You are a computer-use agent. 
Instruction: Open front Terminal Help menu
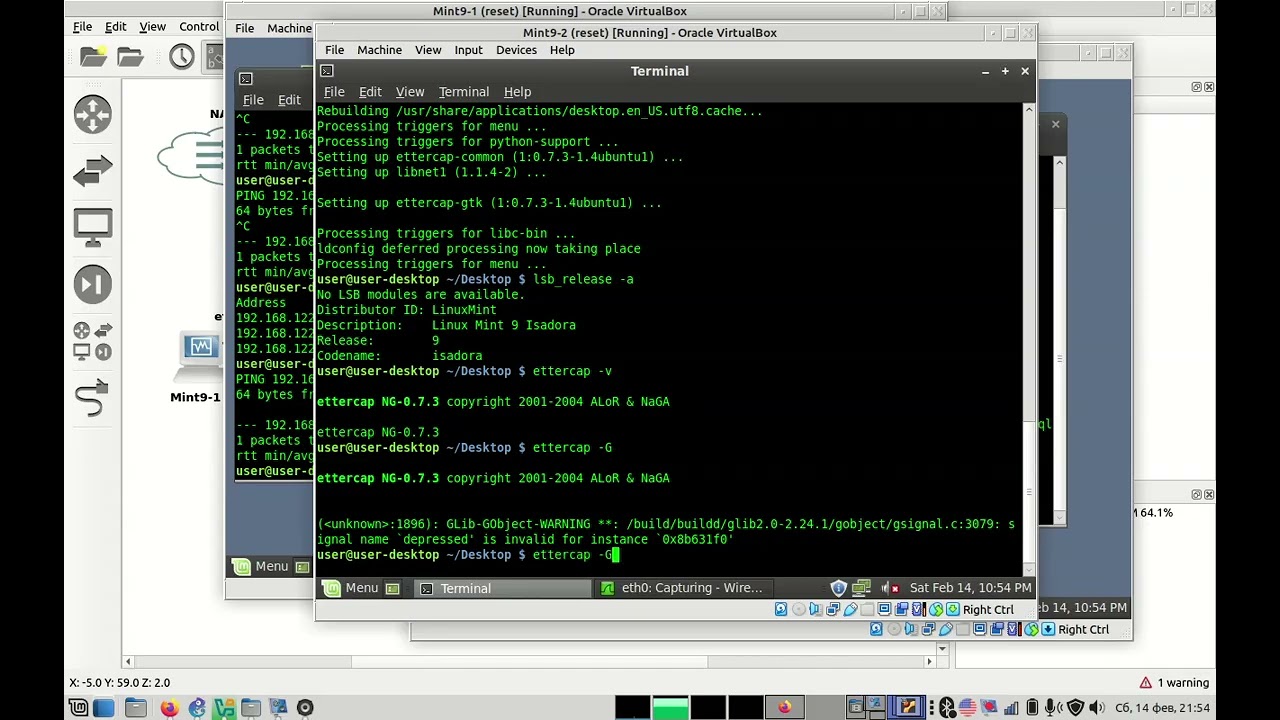point(517,92)
